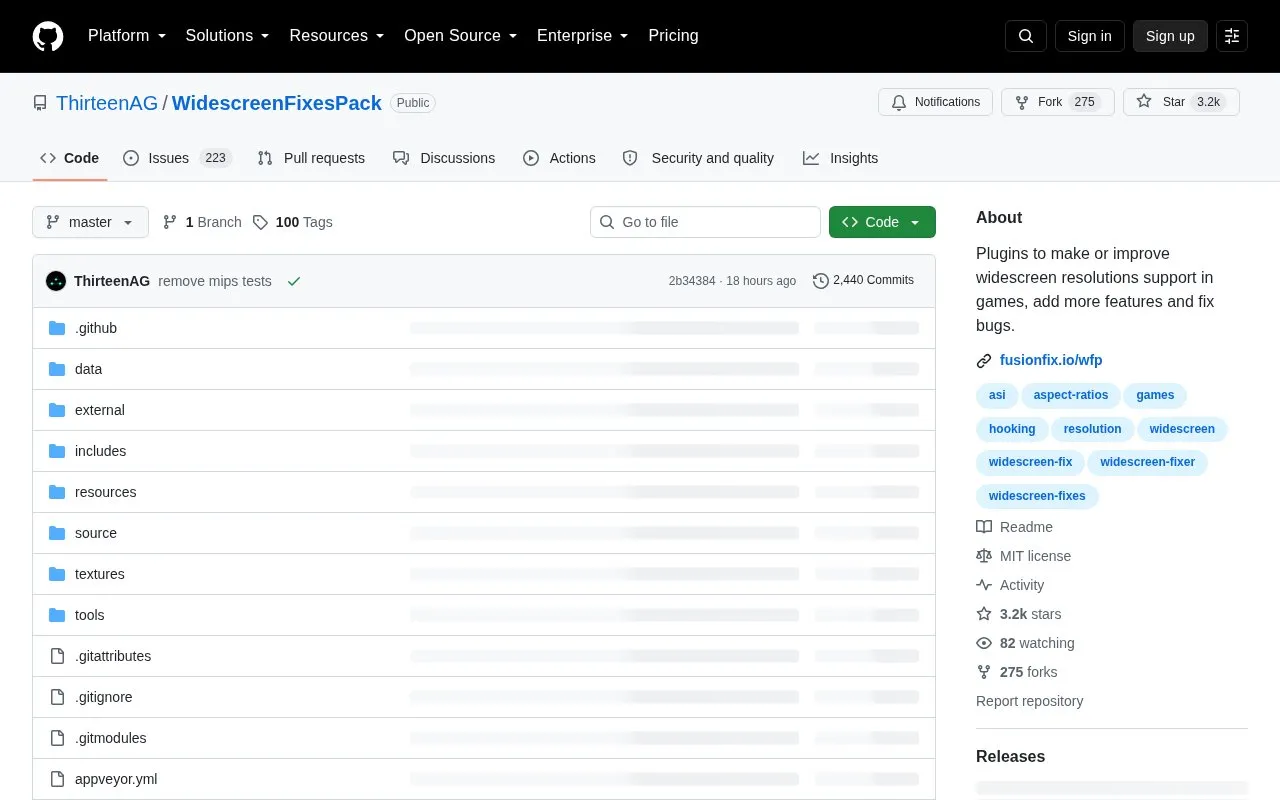
Task: Click the external folder icon
Action: pyautogui.click(x=57, y=410)
